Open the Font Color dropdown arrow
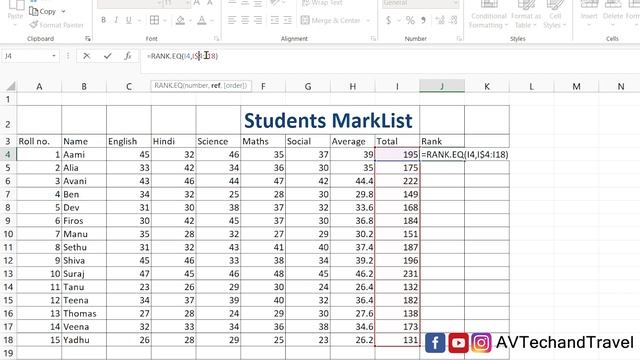The width and height of the screenshot is (640, 360). pyautogui.click(x=212, y=20)
